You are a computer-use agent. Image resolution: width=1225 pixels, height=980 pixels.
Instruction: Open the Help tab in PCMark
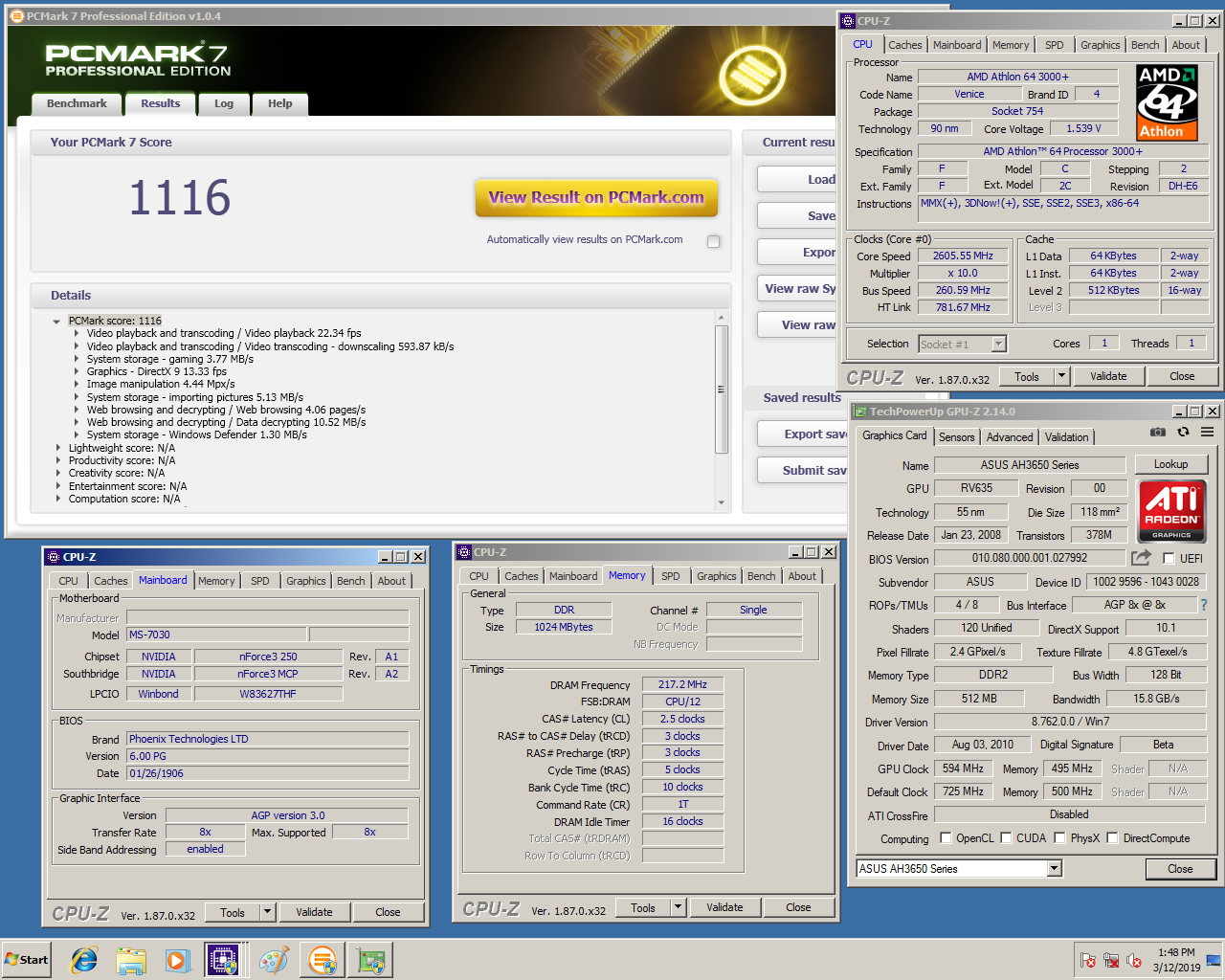[279, 104]
